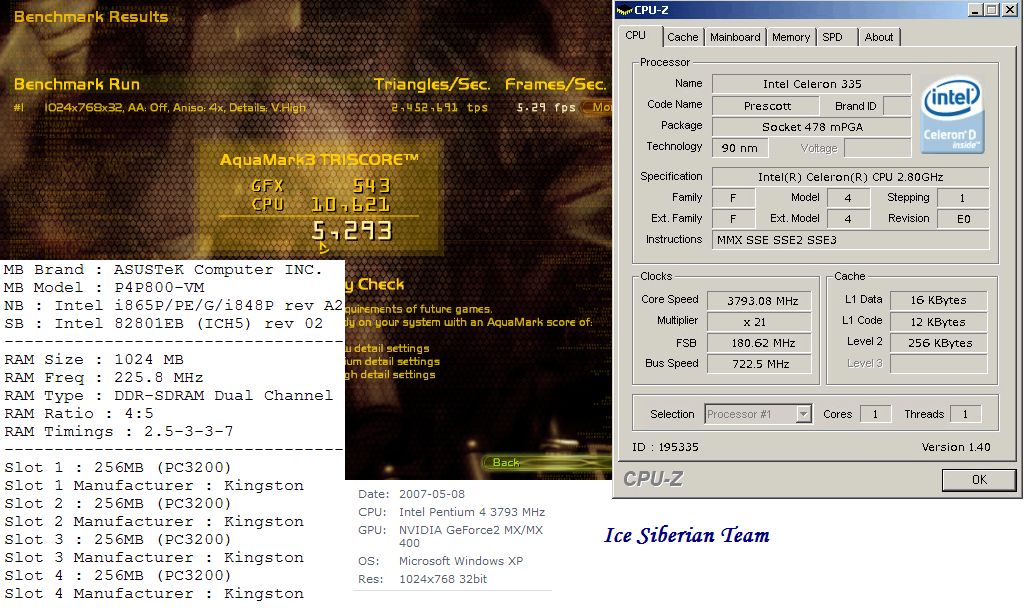
Task: Click the 'Benchmark Results' heading
Action: coord(91,17)
